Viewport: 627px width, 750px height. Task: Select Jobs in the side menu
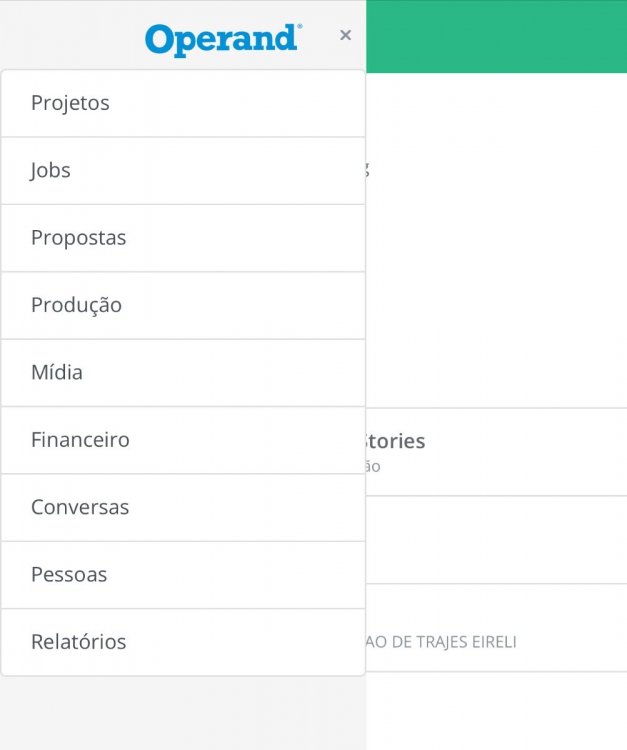pos(183,170)
